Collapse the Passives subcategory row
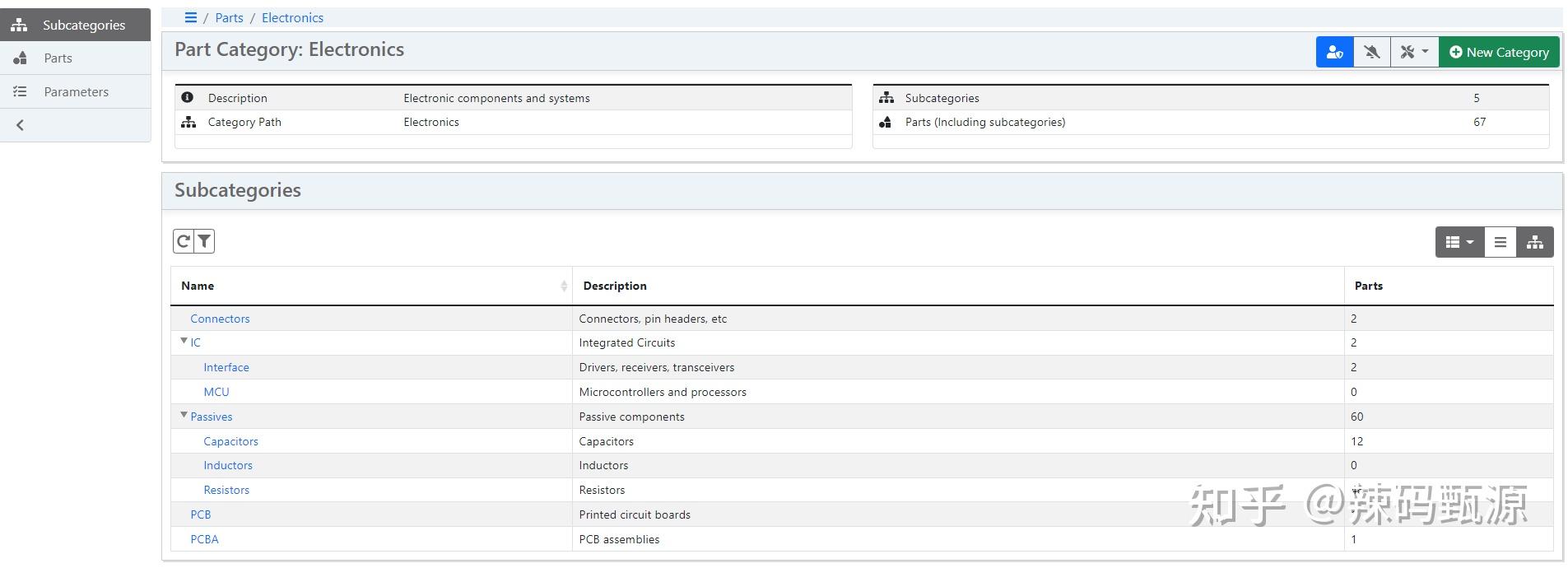Viewport: 1568px width, 568px height. [184, 415]
